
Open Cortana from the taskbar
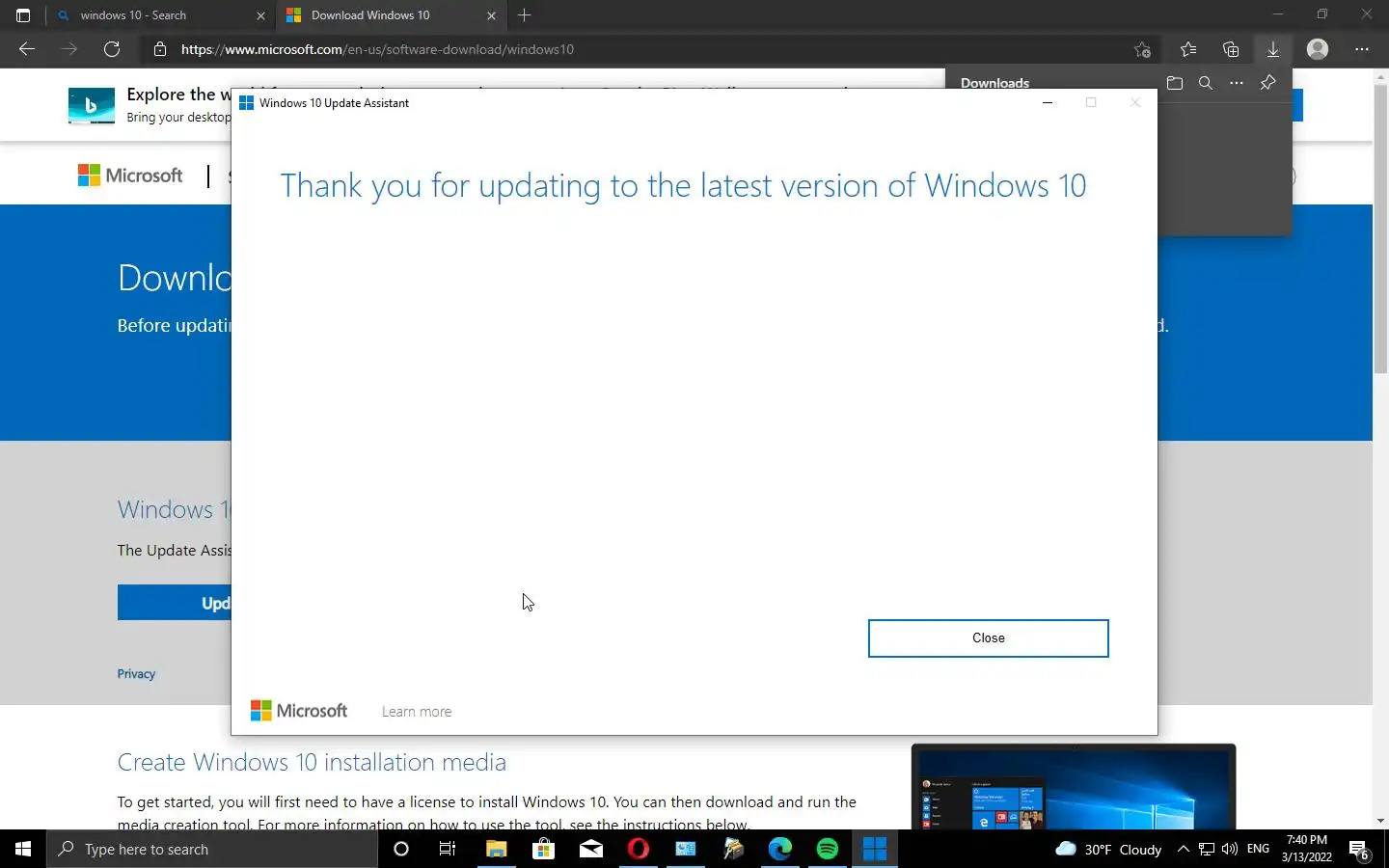tap(401, 849)
